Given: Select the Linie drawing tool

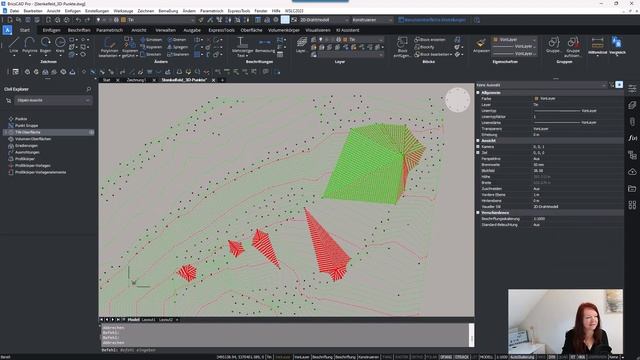Looking at the screenshot, I should tap(13, 45).
